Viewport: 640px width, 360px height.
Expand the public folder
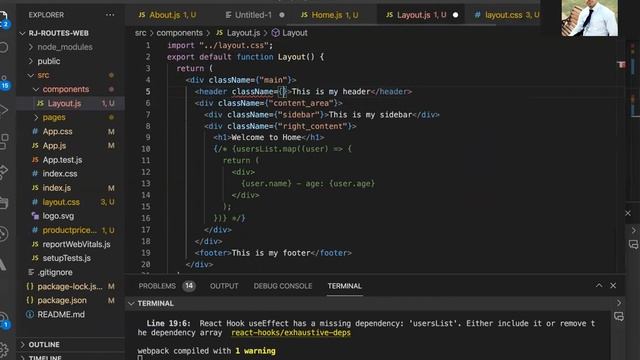click(x=31, y=61)
